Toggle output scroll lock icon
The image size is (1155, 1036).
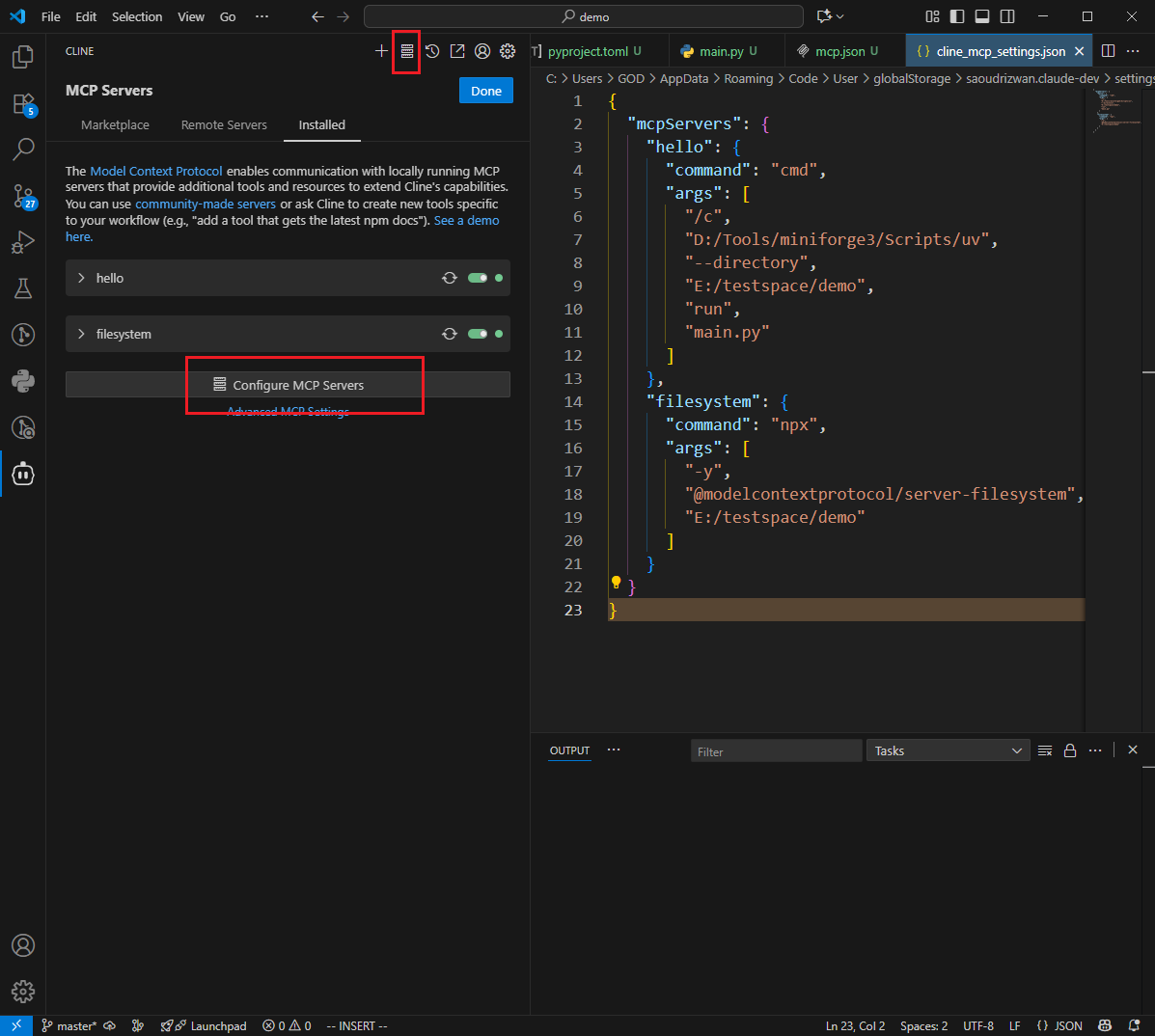click(1070, 750)
